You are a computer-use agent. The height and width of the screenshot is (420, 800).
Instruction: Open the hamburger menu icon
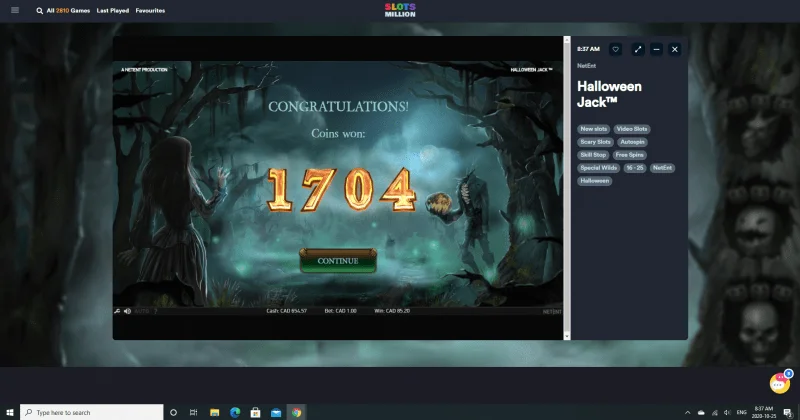click(15, 10)
